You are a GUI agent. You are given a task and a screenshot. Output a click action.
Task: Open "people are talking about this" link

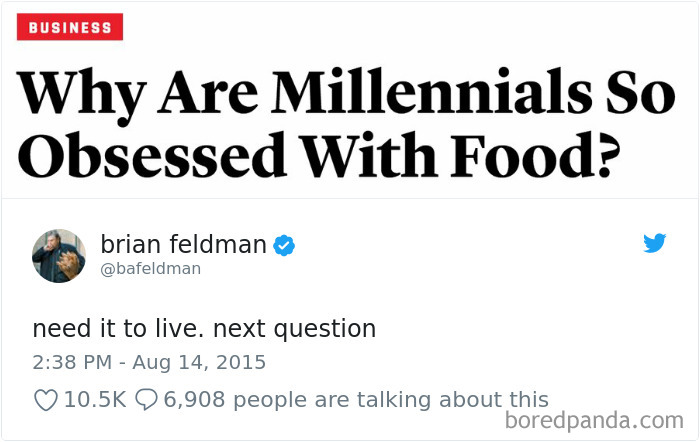pyautogui.click(x=391, y=400)
